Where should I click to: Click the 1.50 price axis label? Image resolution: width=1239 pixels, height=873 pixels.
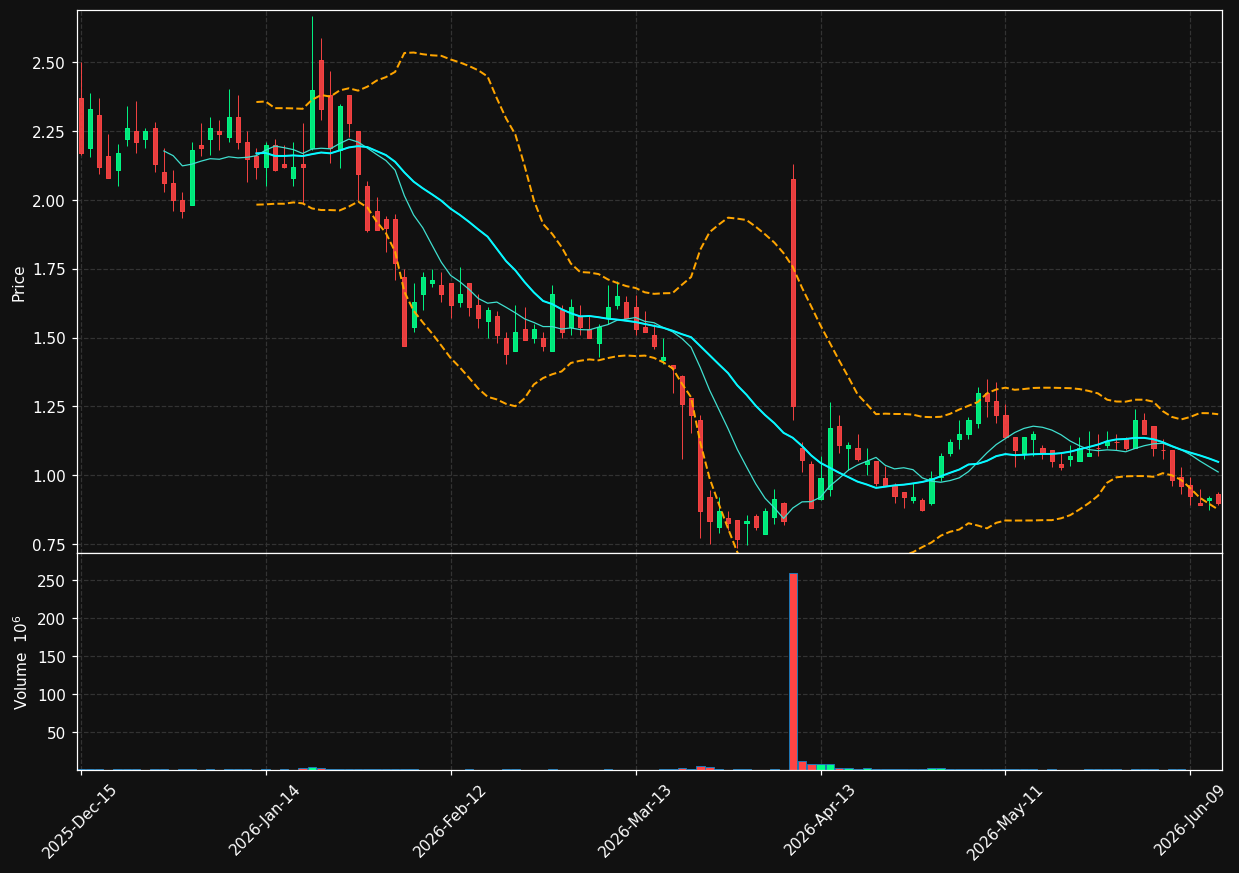point(49,338)
